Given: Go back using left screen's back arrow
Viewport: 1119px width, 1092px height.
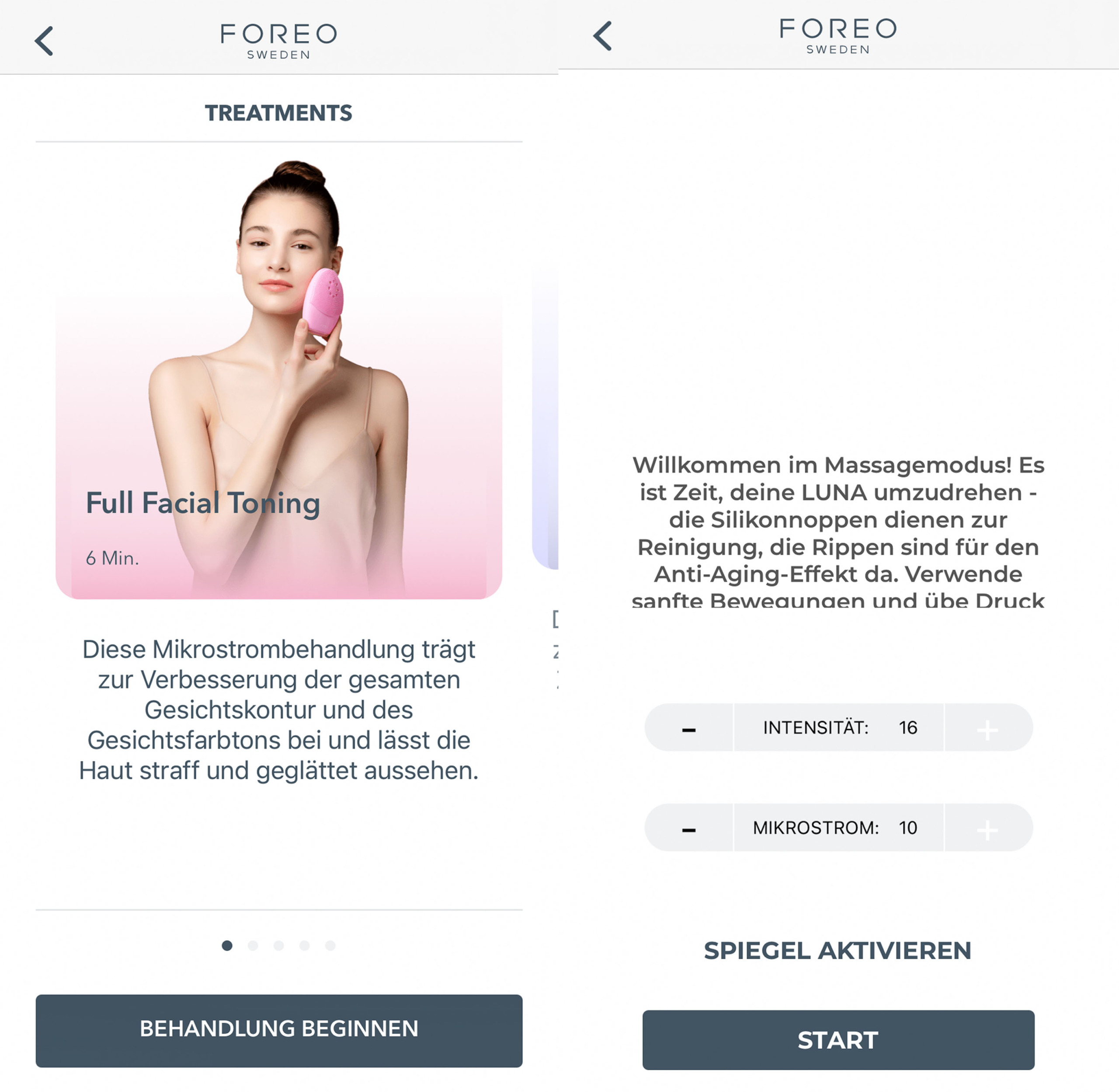Looking at the screenshot, I should click(44, 41).
